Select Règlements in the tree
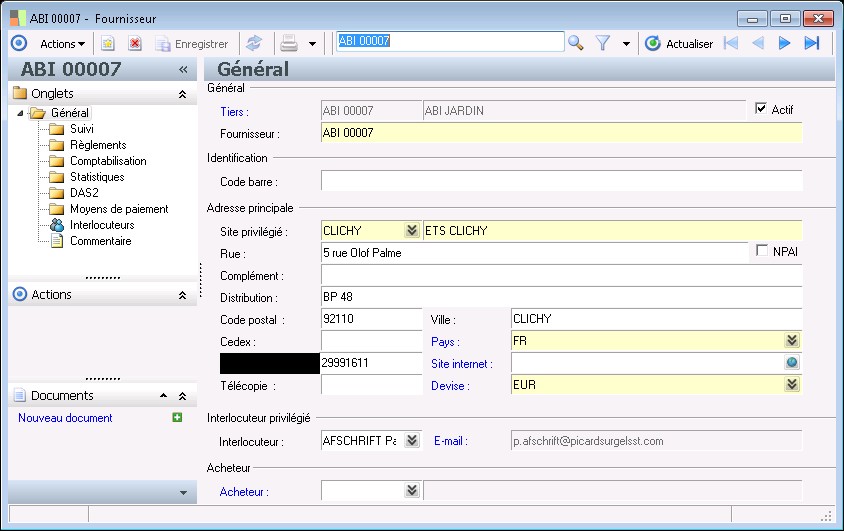 click(97, 145)
